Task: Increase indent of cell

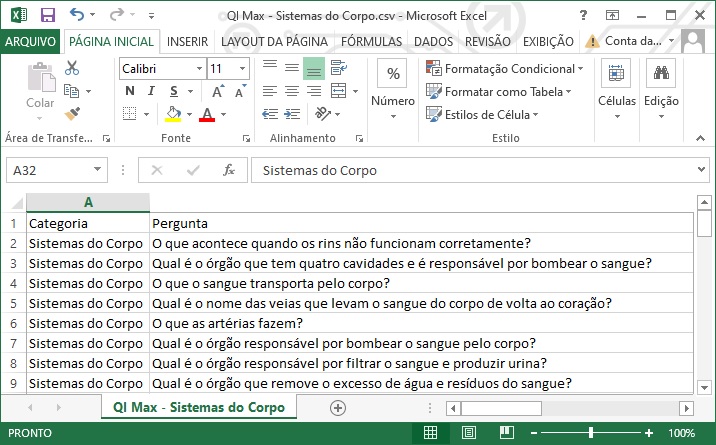Action: pyautogui.click(x=292, y=114)
